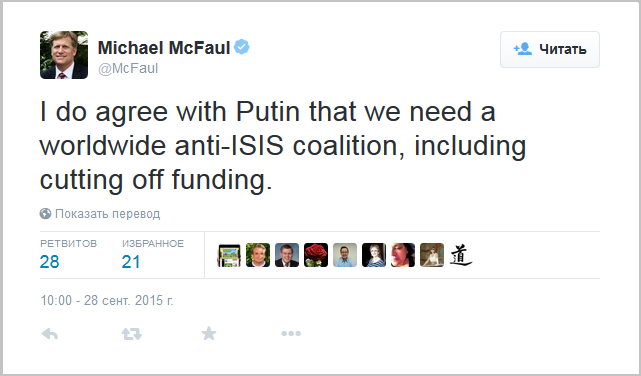Click the tweet timestamp 10:00 - 28 сент. 2015

(107, 300)
